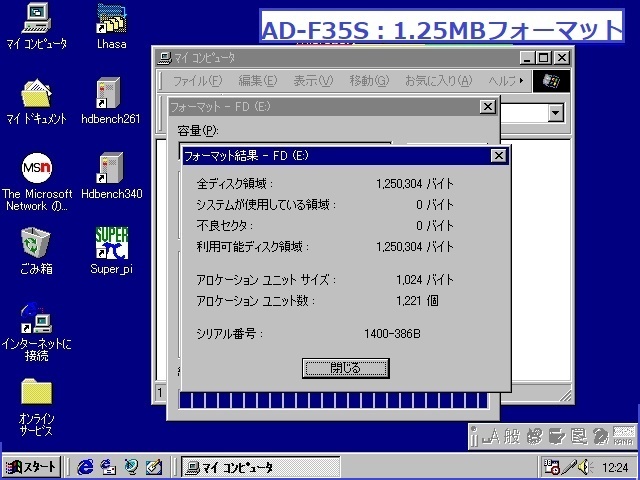Click the 不良セクタ label
This screenshot has width=640, height=480.
224,226
